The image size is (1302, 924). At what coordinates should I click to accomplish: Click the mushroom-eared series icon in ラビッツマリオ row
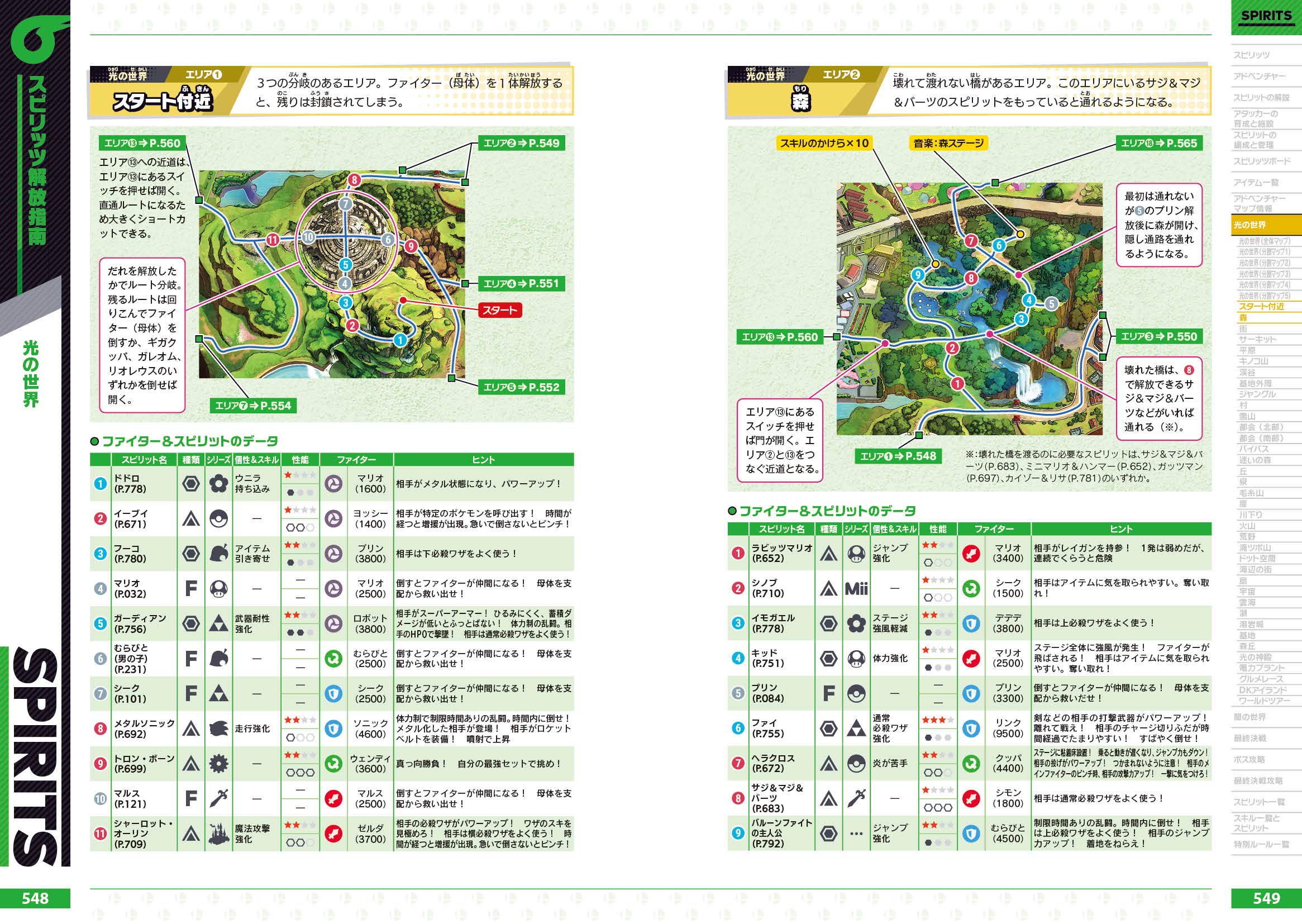click(x=856, y=554)
